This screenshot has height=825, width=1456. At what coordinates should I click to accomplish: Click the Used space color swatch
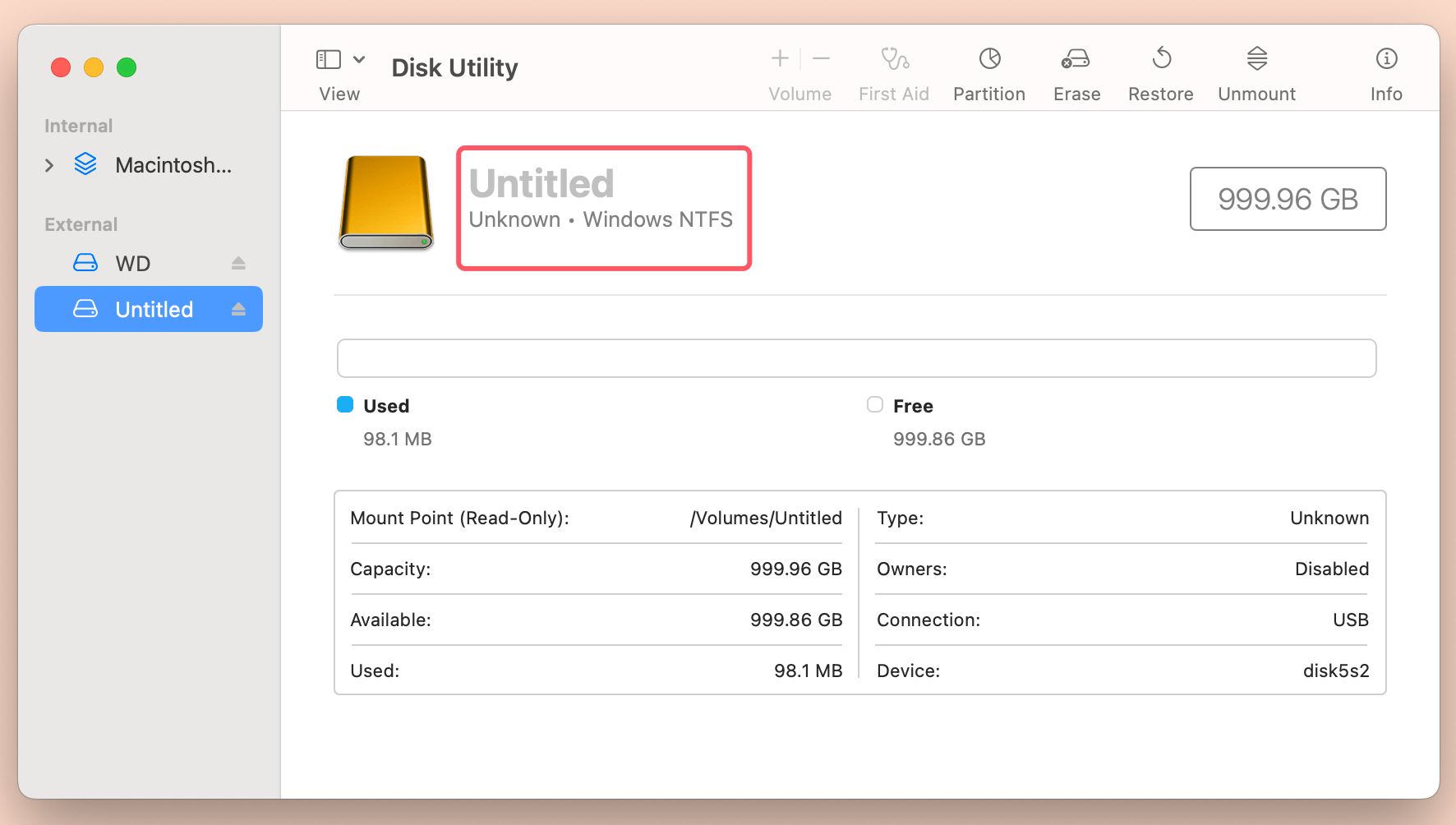coord(345,404)
